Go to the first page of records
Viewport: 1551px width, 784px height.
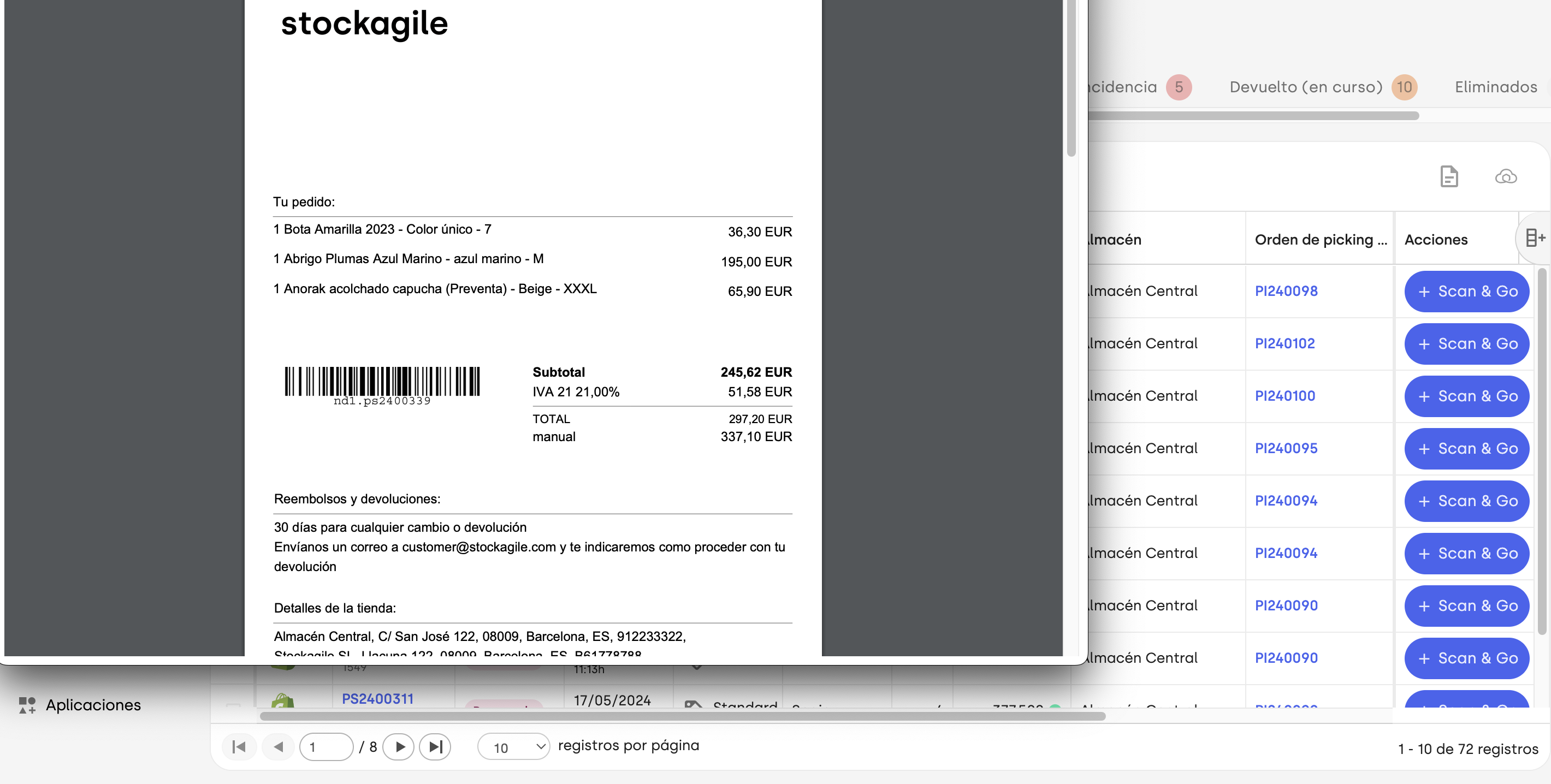tap(239, 747)
